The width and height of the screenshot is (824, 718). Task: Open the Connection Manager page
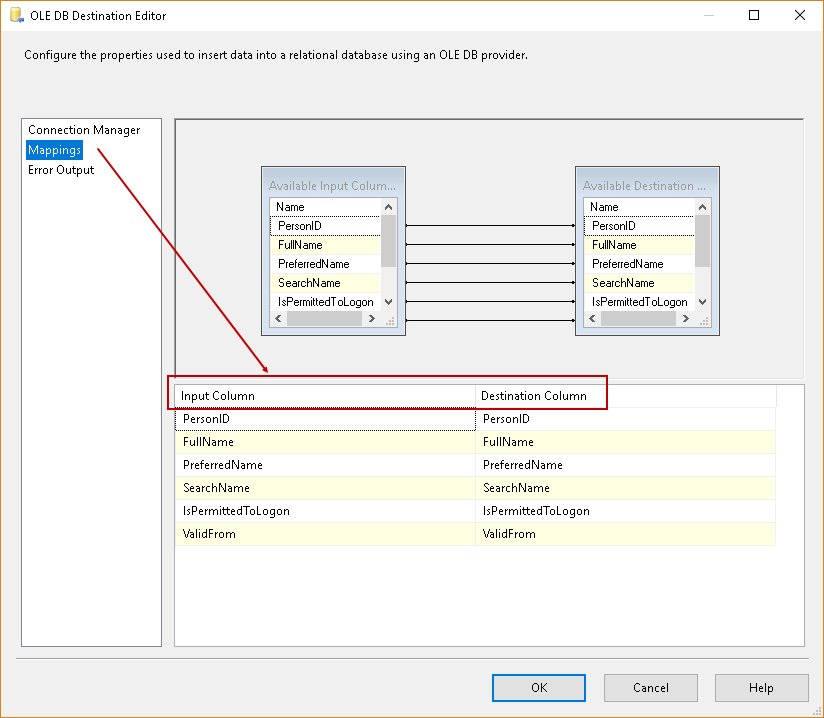click(84, 130)
